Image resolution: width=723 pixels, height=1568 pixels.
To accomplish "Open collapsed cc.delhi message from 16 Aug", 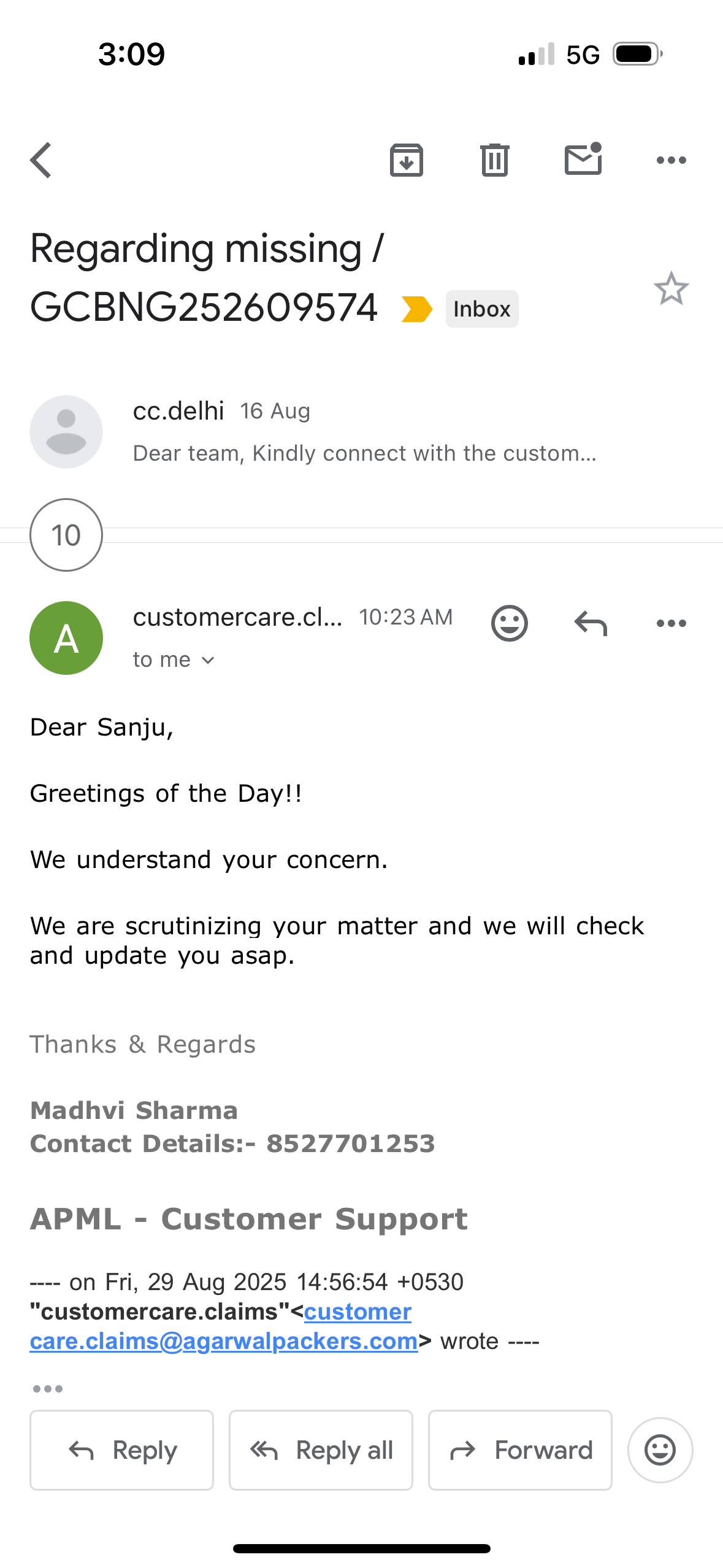I will coord(362,431).
